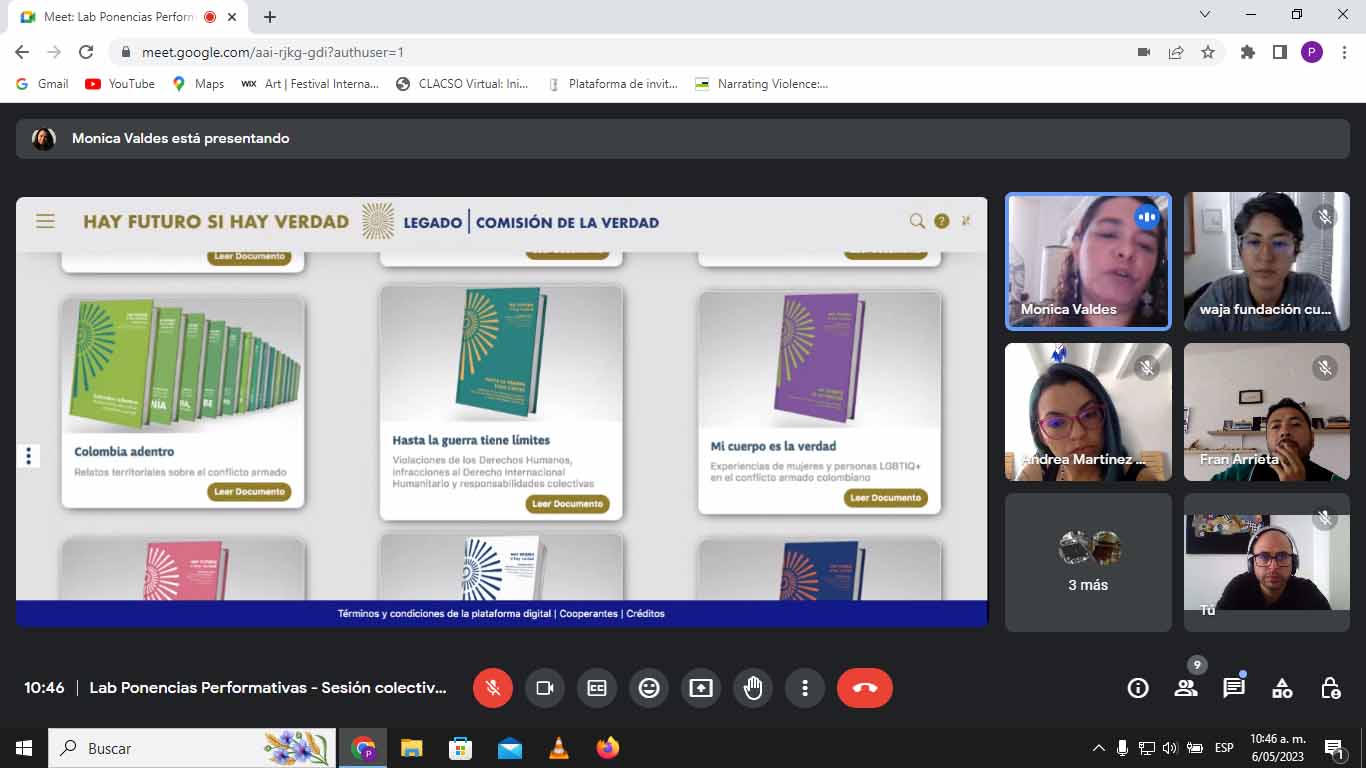The height and width of the screenshot is (768, 1366).
Task: Click the help question mark icon
Action: pyautogui.click(x=941, y=221)
